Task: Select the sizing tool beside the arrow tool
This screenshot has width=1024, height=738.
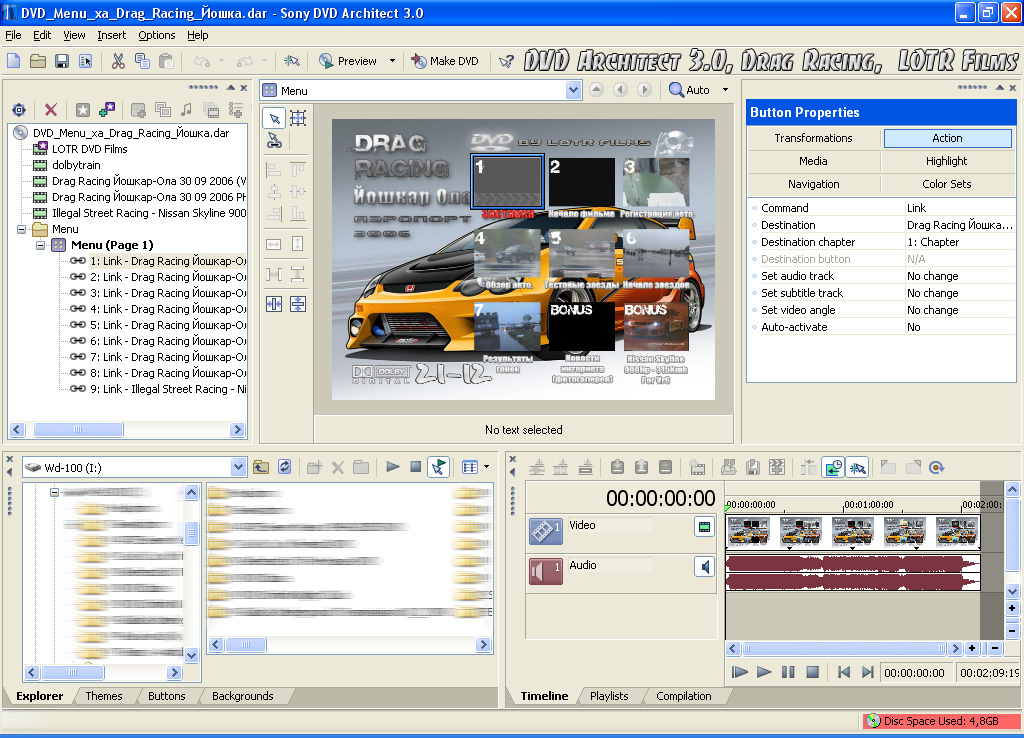Action: tap(298, 118)
